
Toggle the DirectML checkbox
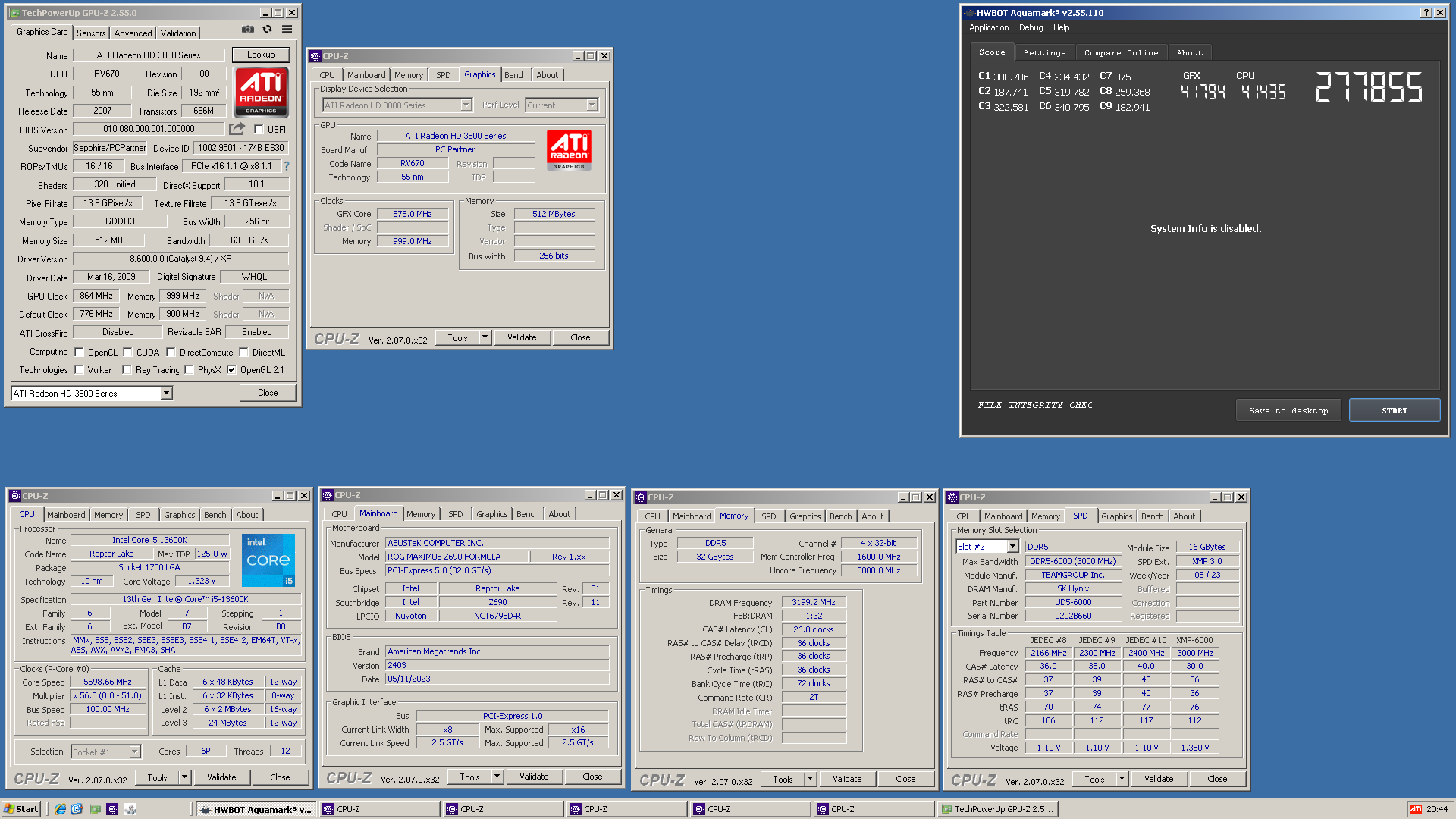click(x=243, y=352)
